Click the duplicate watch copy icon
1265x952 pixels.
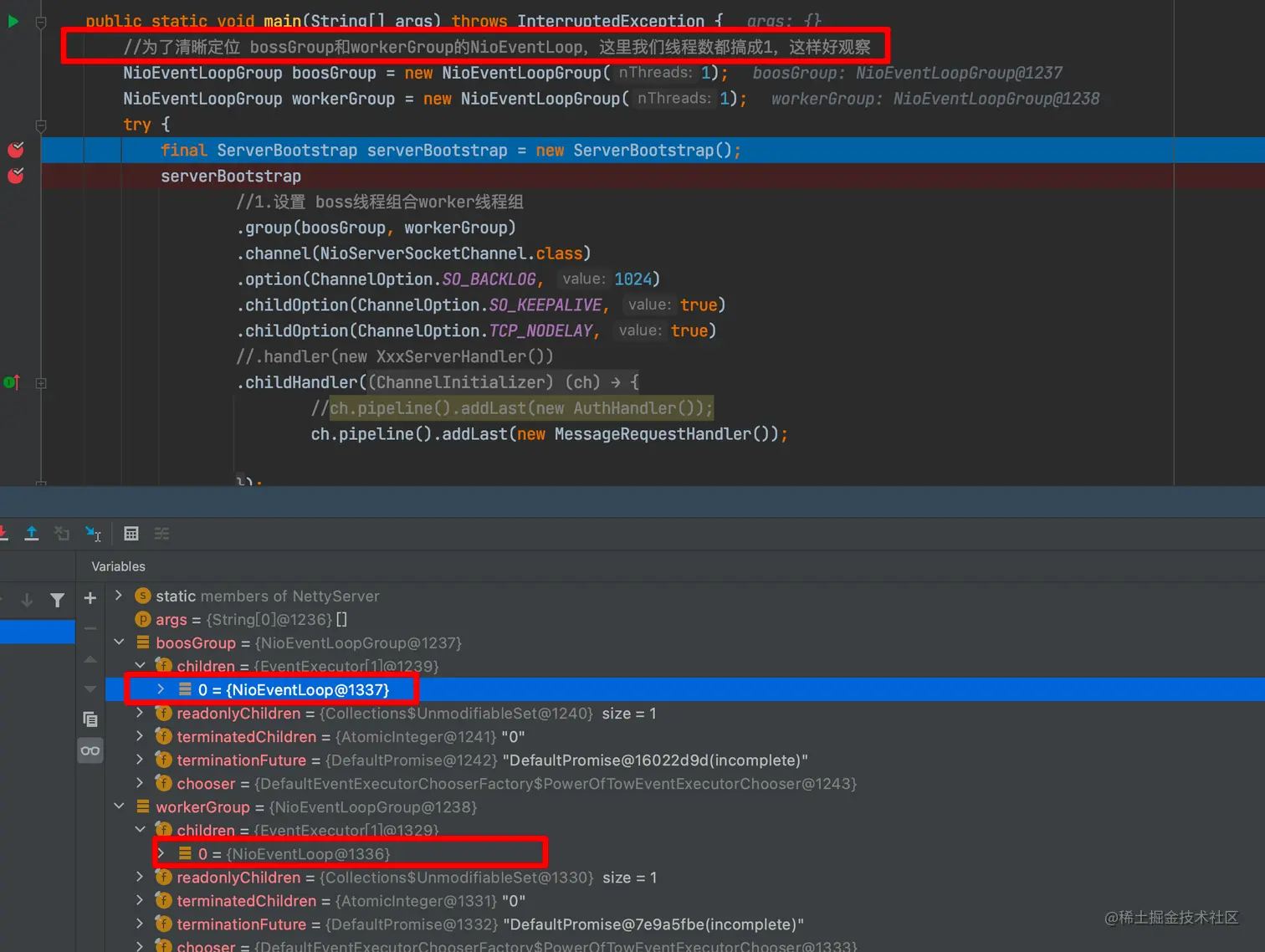pyautogui.click(x=90, y=719)
